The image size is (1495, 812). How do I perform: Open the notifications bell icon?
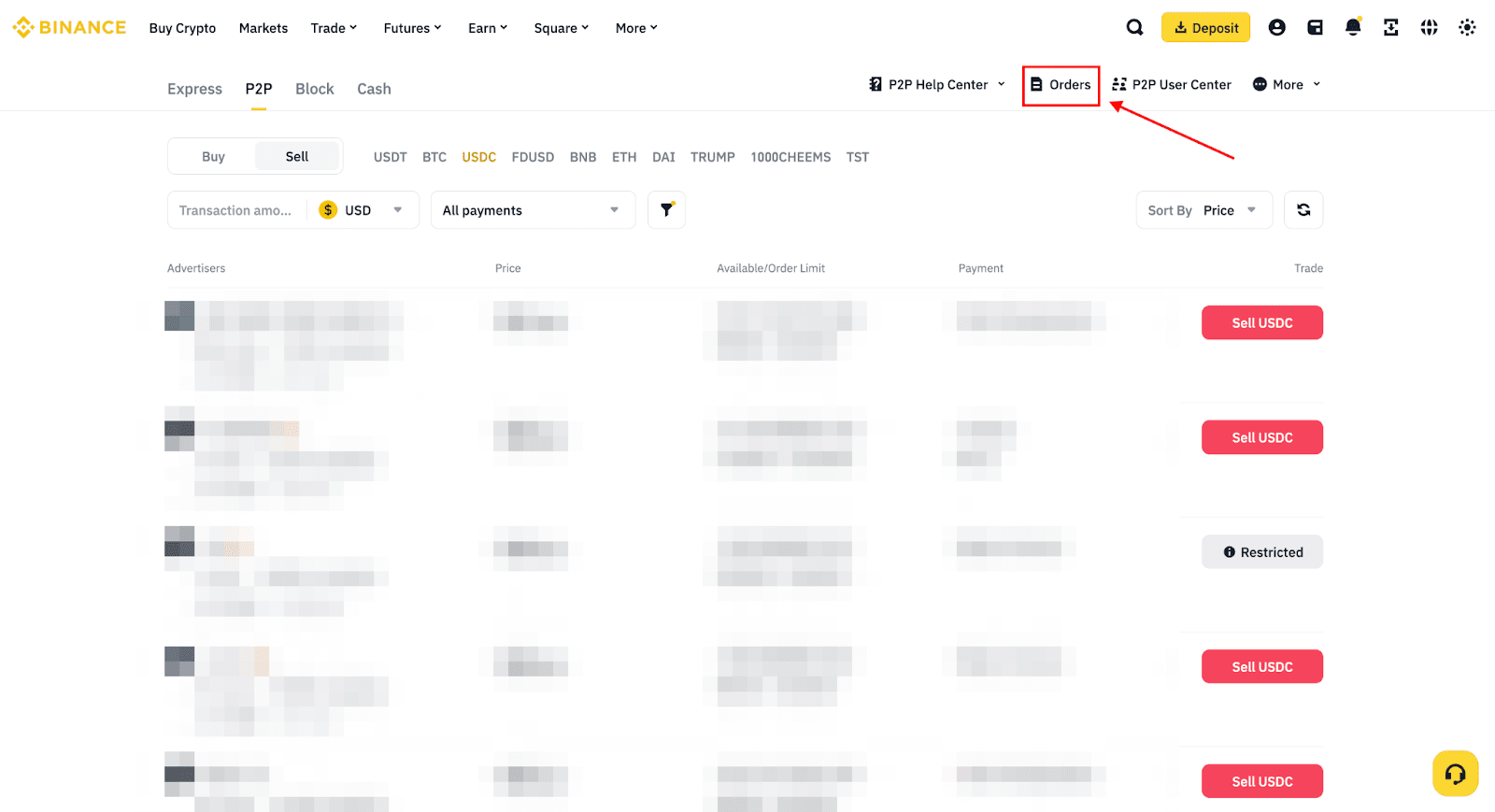(x=1353, y=27)
